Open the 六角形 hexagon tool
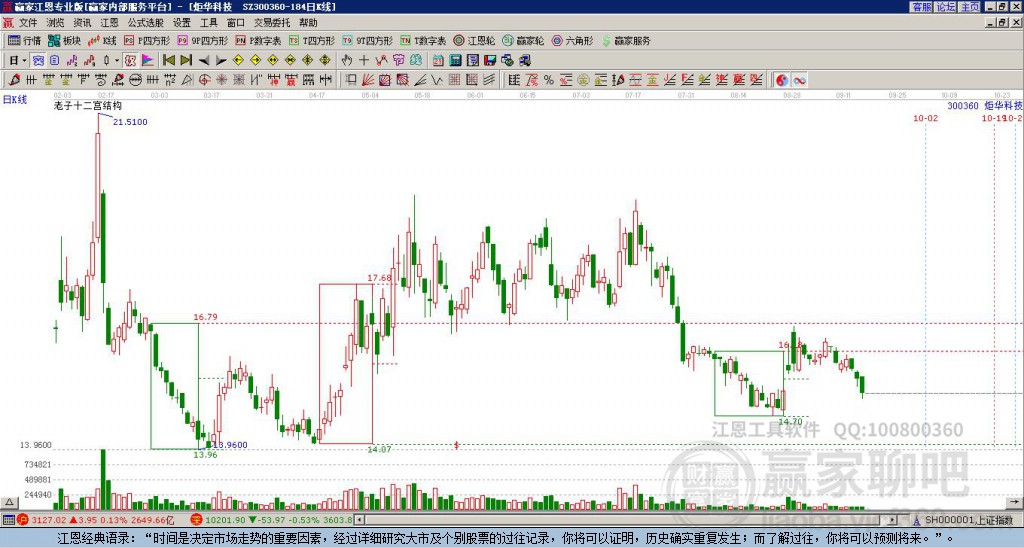This screenshot has width=1024, height=548. (572, 40)
